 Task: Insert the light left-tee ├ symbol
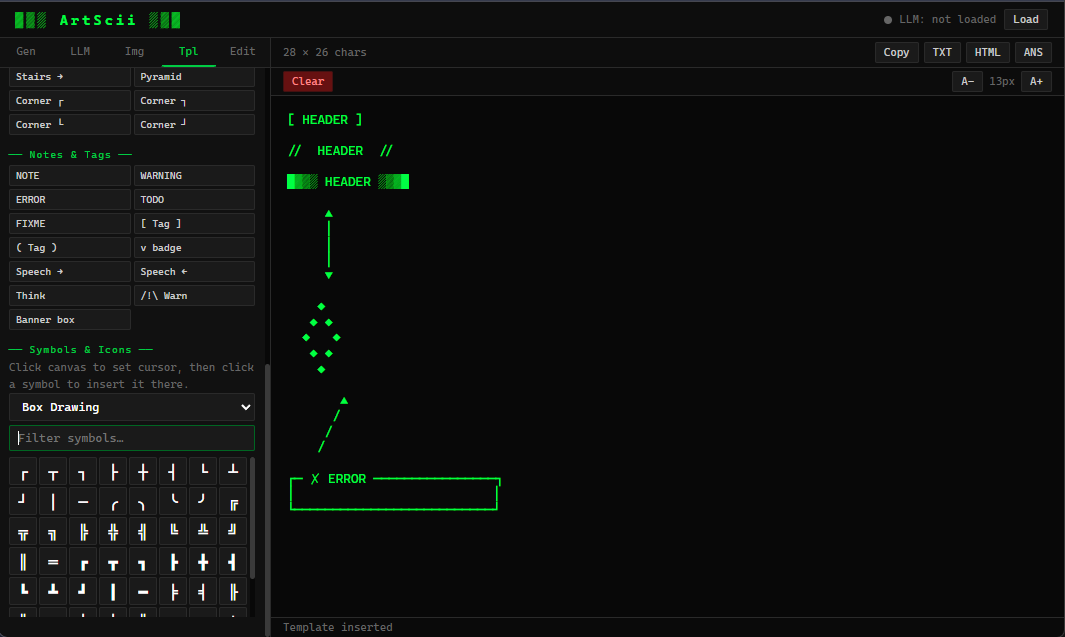click(x=113, y=471)
